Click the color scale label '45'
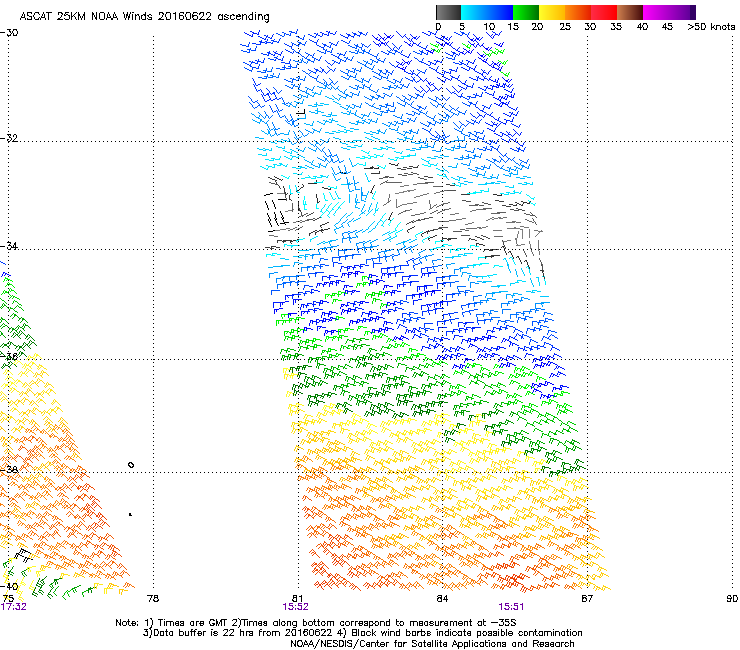The image size is (740, 650). pos(667,27)
